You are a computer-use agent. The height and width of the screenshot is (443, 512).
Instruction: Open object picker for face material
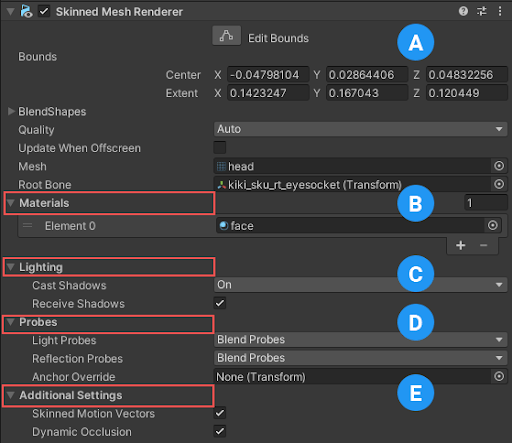coord(493,225)
